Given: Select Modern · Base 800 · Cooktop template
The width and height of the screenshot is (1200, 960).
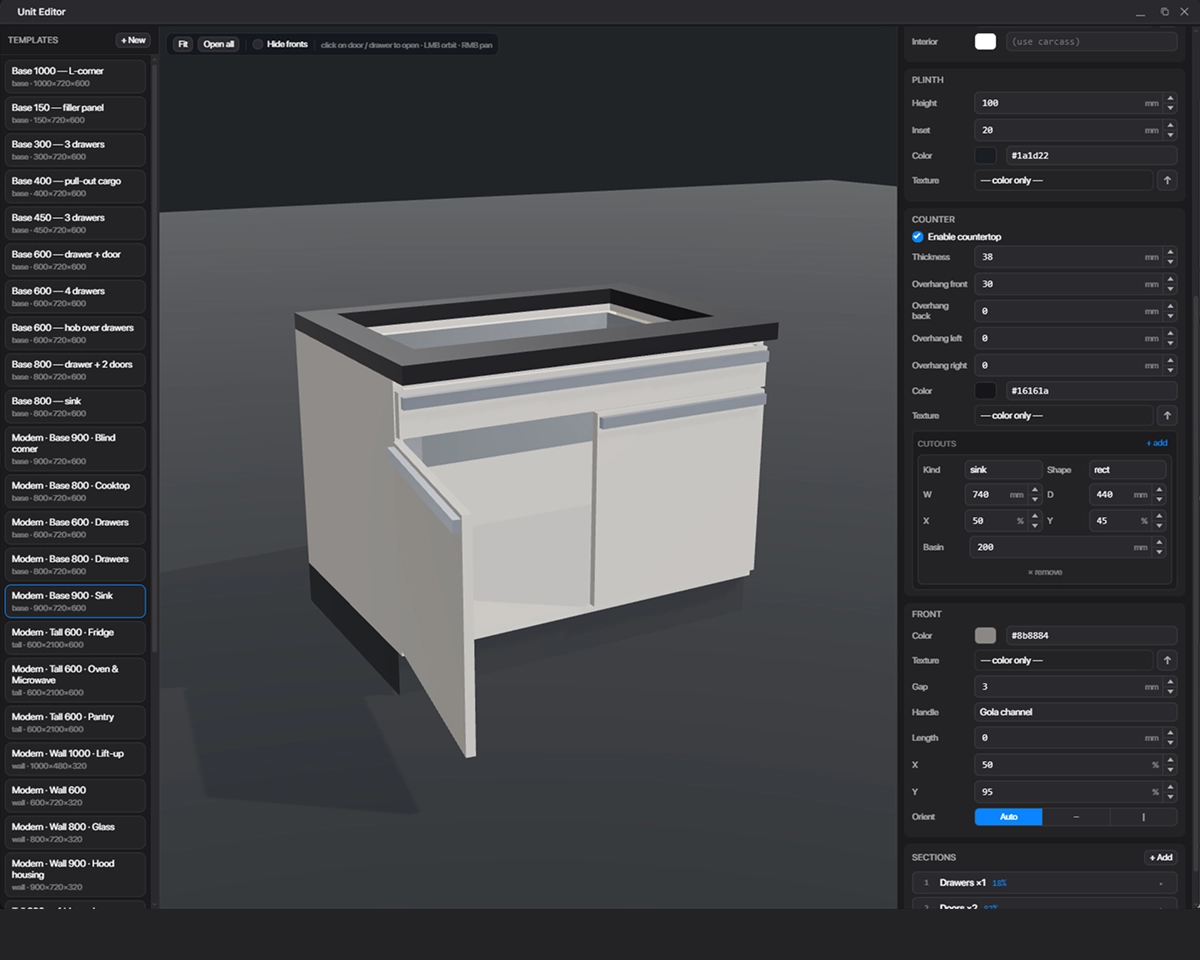Looking at the screenshot, I should point(75,491).
